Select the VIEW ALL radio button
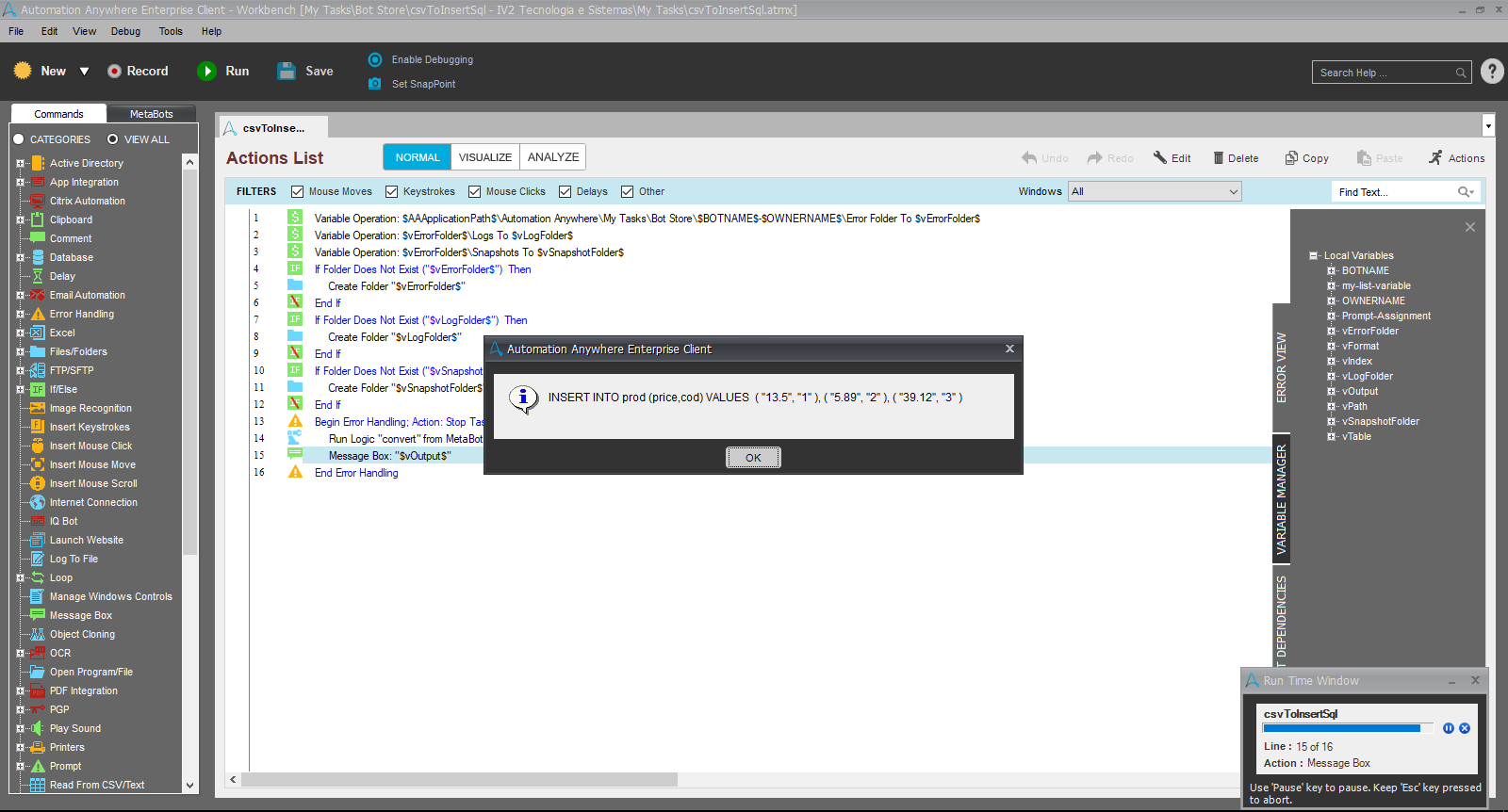 112,139
